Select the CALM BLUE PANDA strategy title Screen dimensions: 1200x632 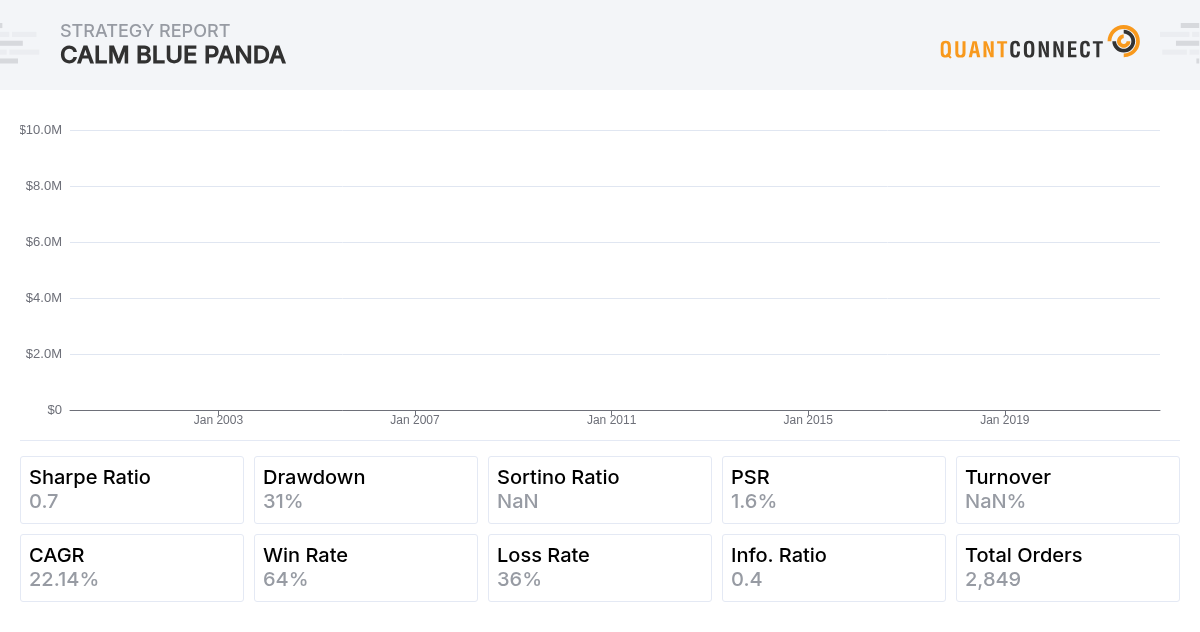click(x=173, y=55)
